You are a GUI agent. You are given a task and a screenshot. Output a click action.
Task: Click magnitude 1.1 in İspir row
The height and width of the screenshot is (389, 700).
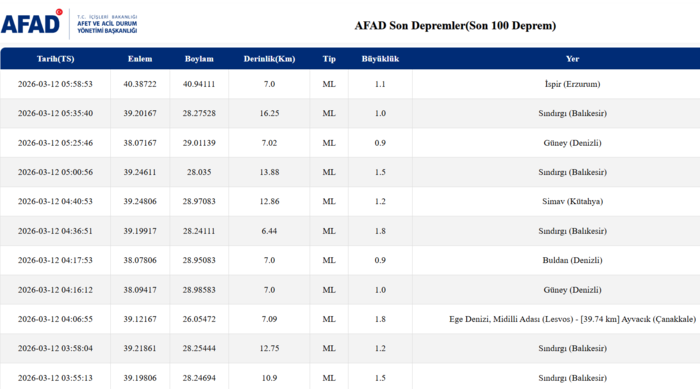[x=380, y=84]
